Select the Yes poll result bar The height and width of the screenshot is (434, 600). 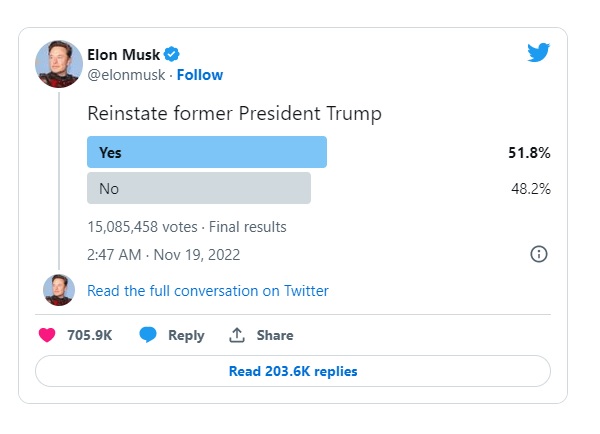207,152
